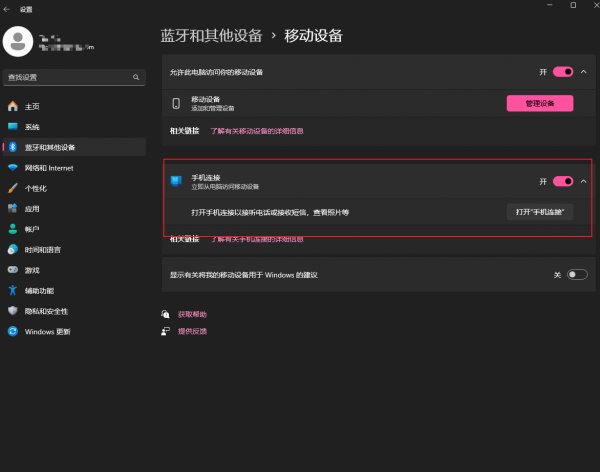Maximize the Settings window
The width and height of the screenshot is (600, 472).
573,5
